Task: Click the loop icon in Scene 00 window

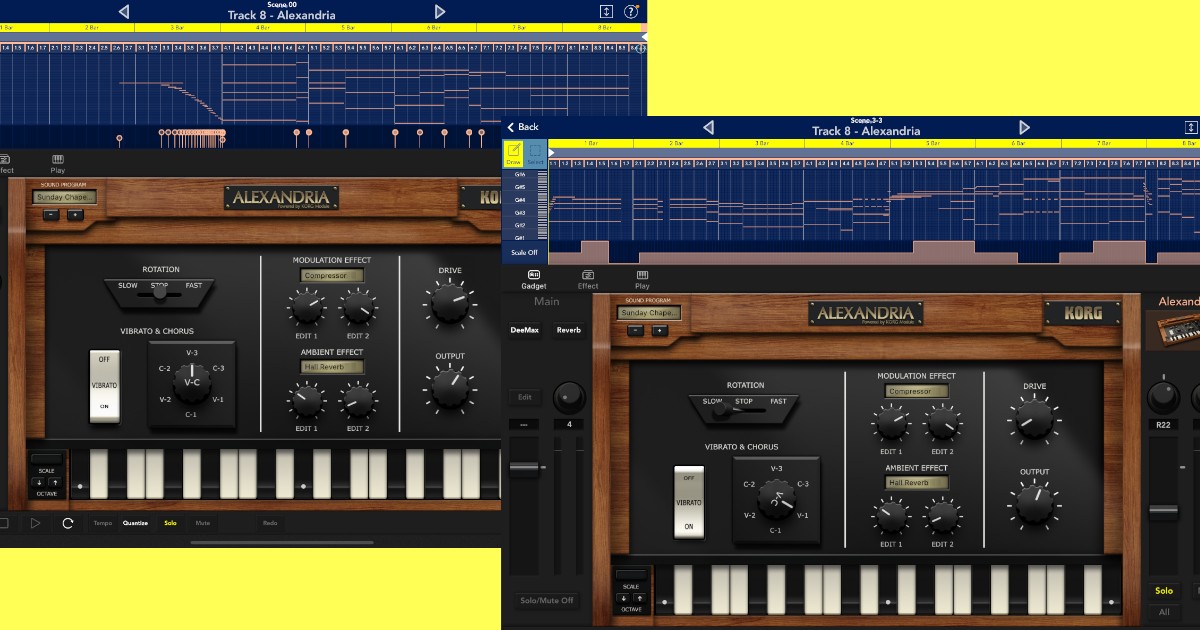Action: 68,523
